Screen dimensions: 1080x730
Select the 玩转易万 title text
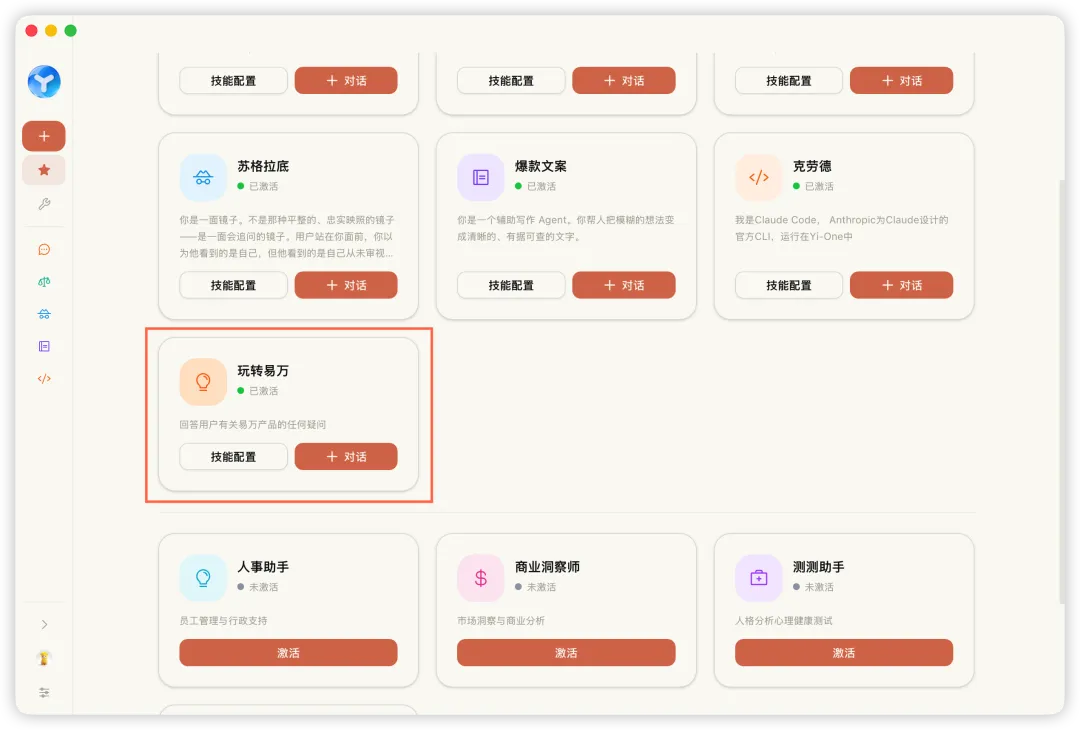[263, 371]
